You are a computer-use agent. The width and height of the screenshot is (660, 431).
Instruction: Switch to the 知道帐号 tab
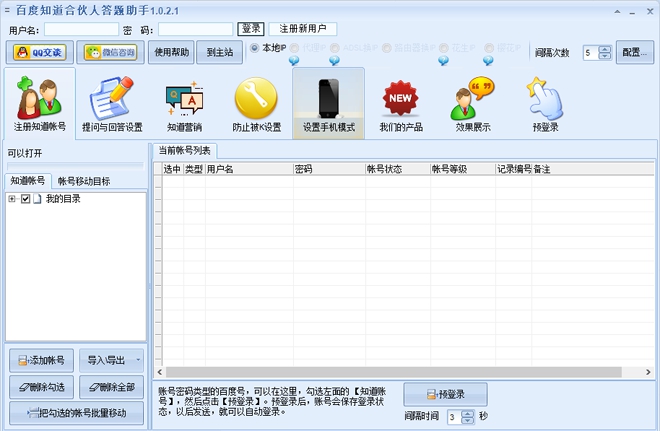pyautogui.click(x=28, y=181)
